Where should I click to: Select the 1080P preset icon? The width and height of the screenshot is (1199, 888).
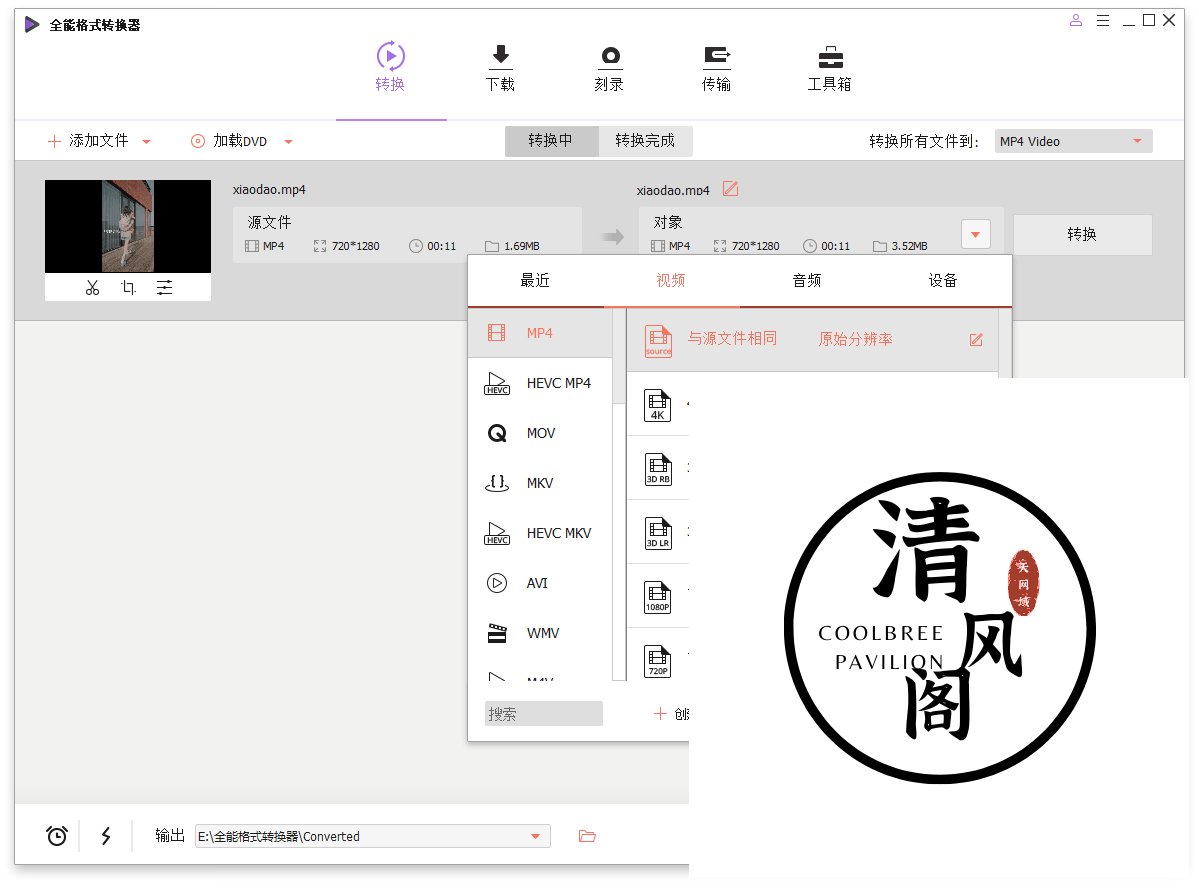click(658, 597)
